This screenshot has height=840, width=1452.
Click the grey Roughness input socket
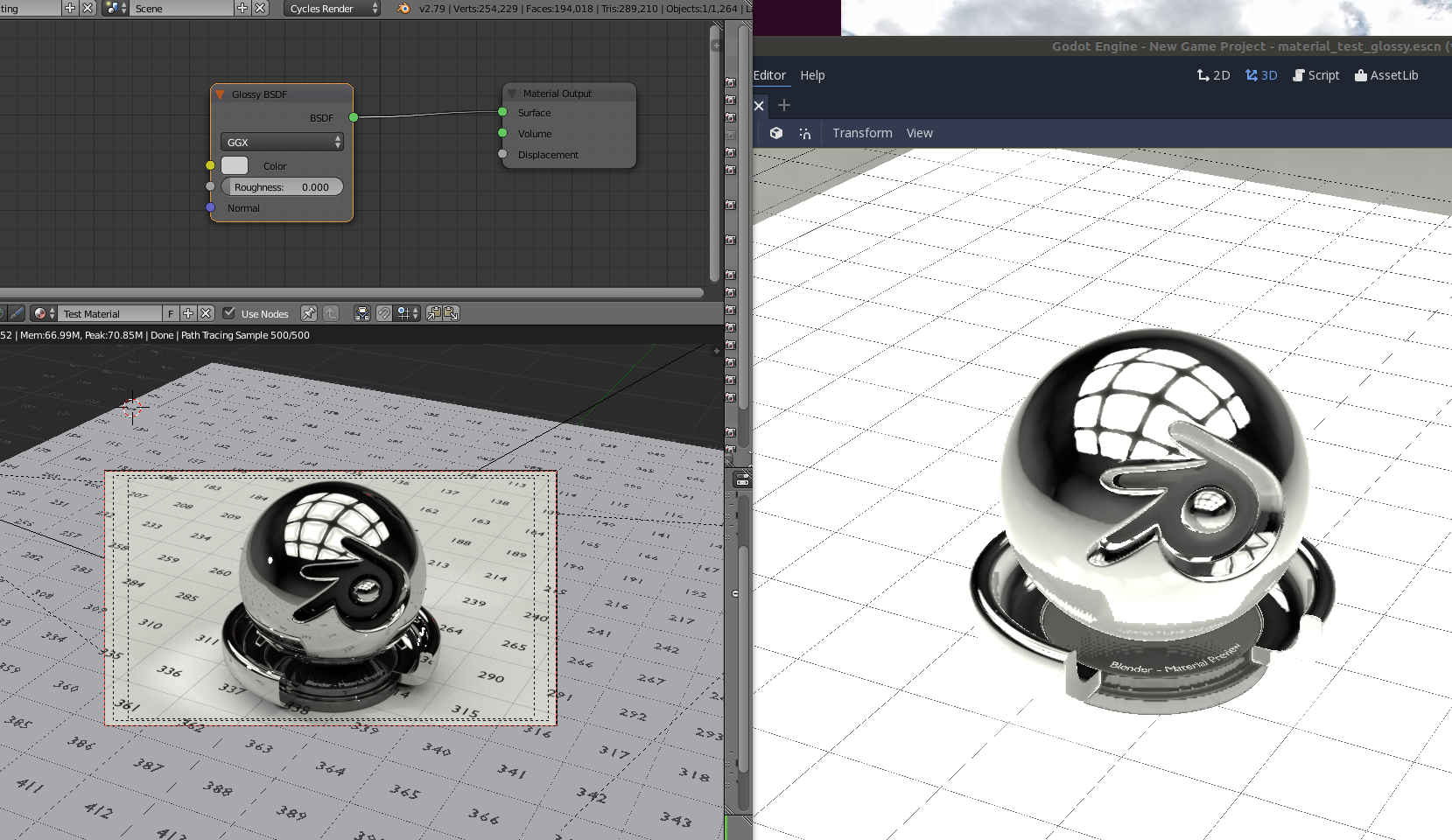click(x=210, y=186)
